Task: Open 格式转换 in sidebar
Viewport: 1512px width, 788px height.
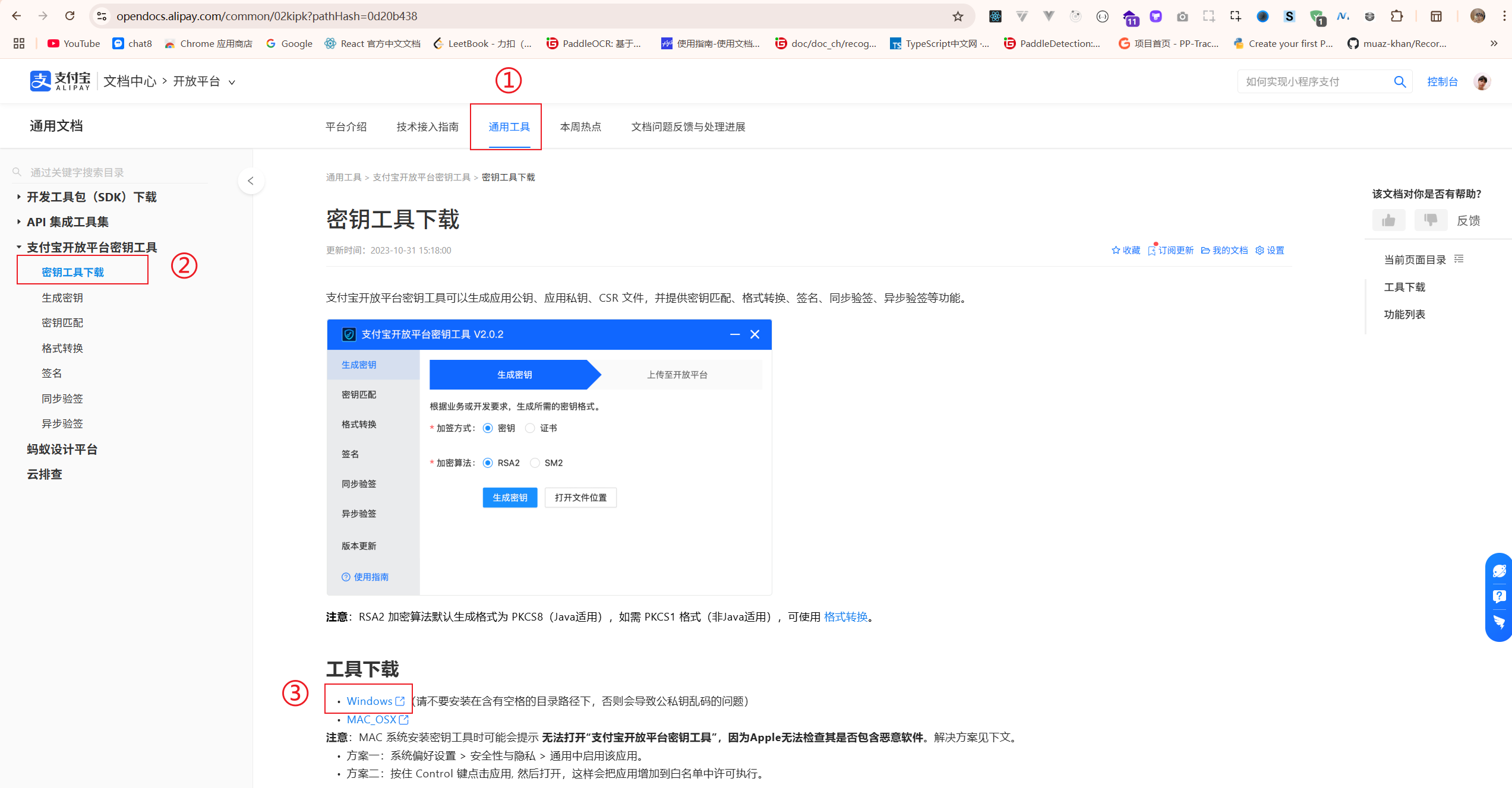Action: [x=62, y=348]
